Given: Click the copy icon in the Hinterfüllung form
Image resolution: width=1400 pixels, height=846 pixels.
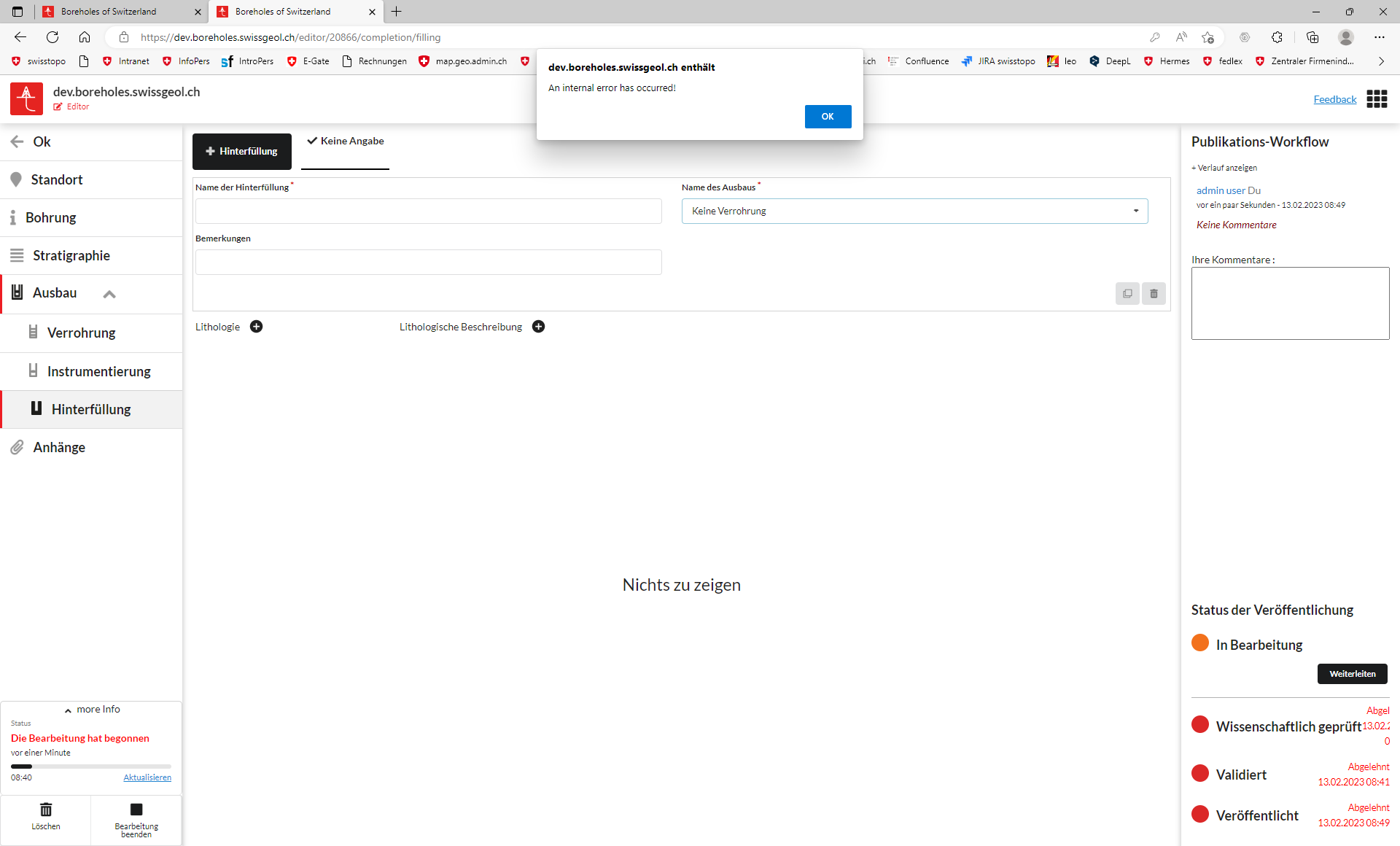Looking at the screenshot, I should [1127, 293].
